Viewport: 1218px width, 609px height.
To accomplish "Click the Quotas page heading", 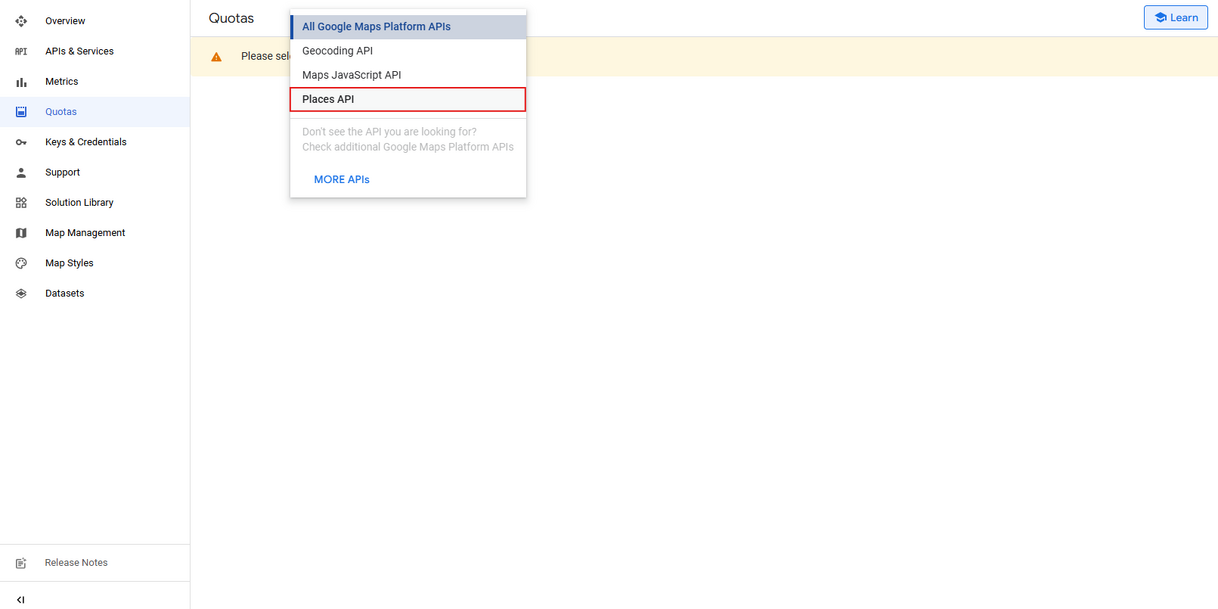I will 231,18.
